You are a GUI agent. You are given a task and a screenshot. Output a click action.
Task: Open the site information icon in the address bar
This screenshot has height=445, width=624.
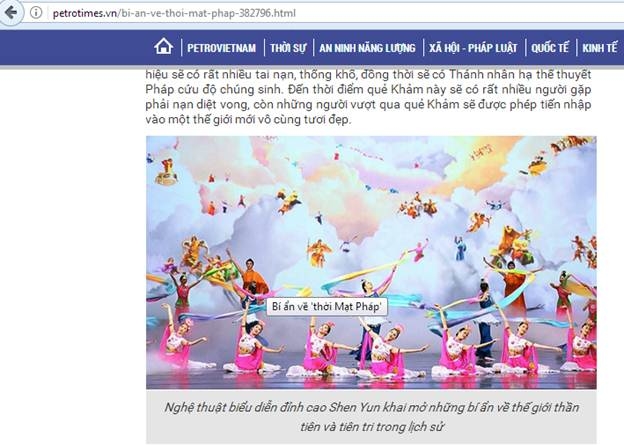[x=36, y=13]
